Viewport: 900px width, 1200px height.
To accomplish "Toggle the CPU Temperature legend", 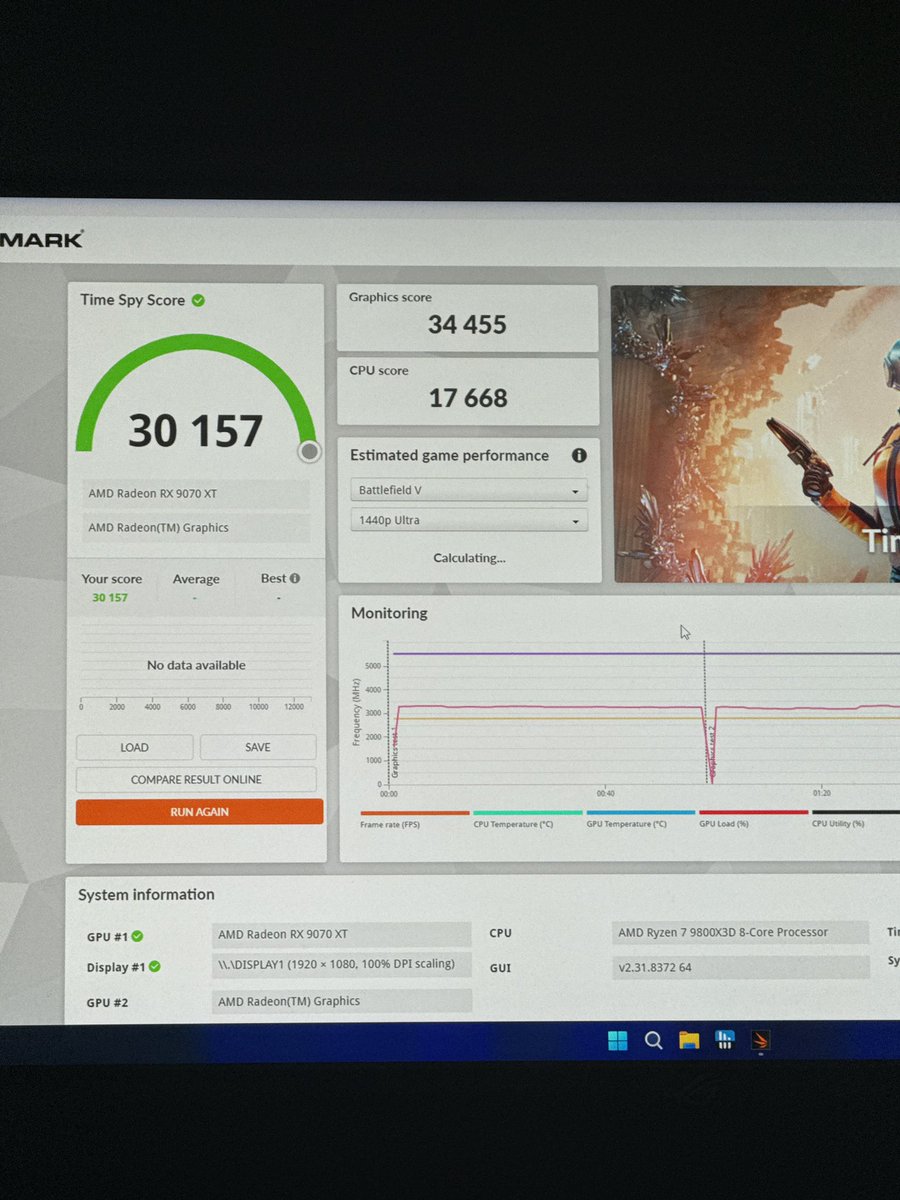I will tap(527, 819).
